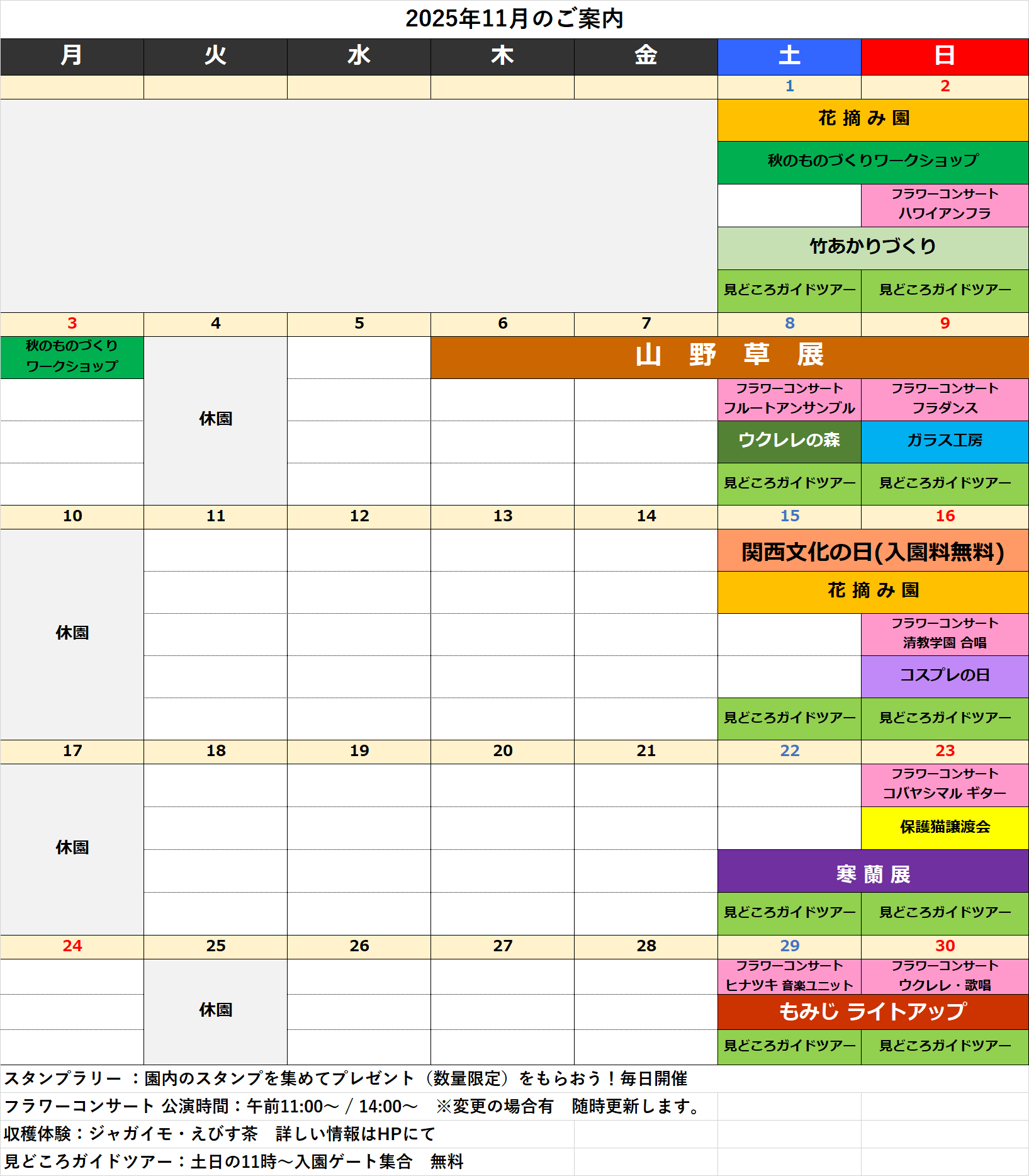Click the red 日 Sunday column header
This screenshot has height=1176, width=1029.
click(944, 56)
